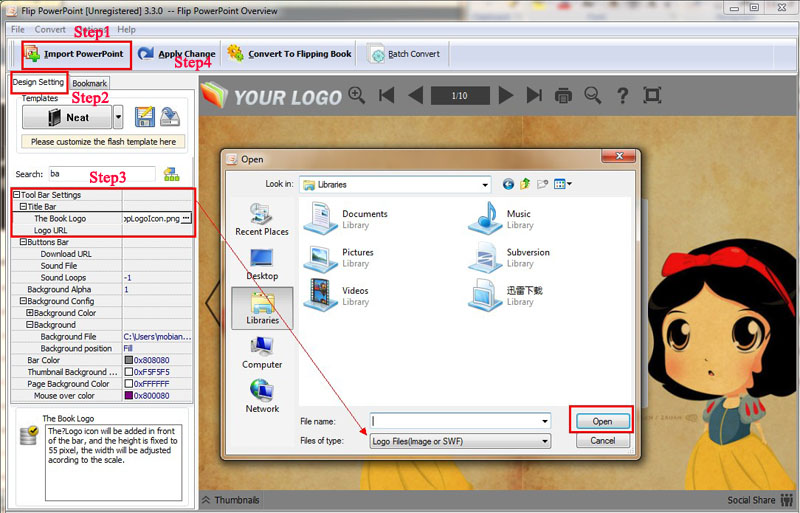Click the tree view icon beside Search

point(171,174)
